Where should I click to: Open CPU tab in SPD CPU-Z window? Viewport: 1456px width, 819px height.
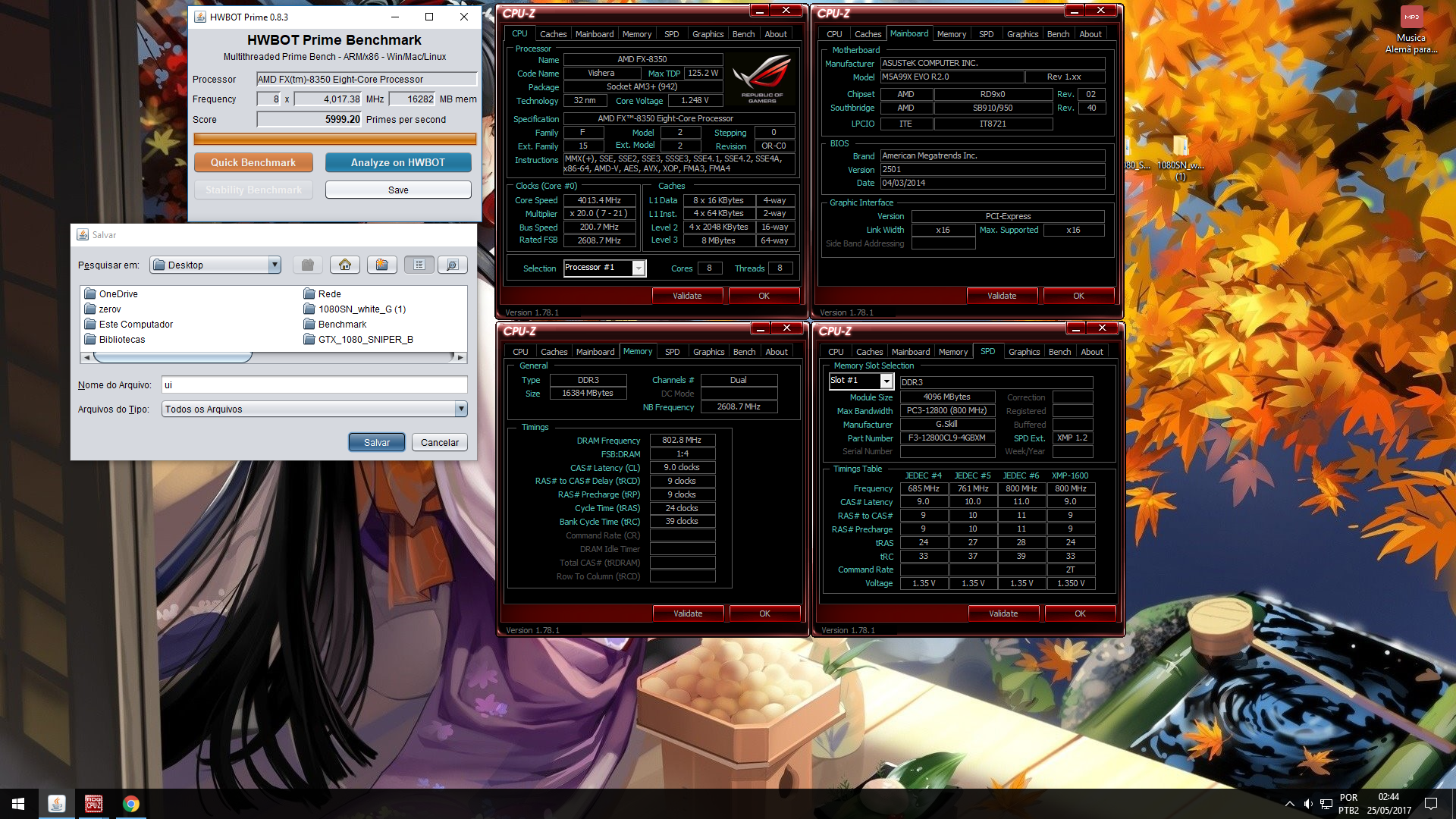coord(836,352)
